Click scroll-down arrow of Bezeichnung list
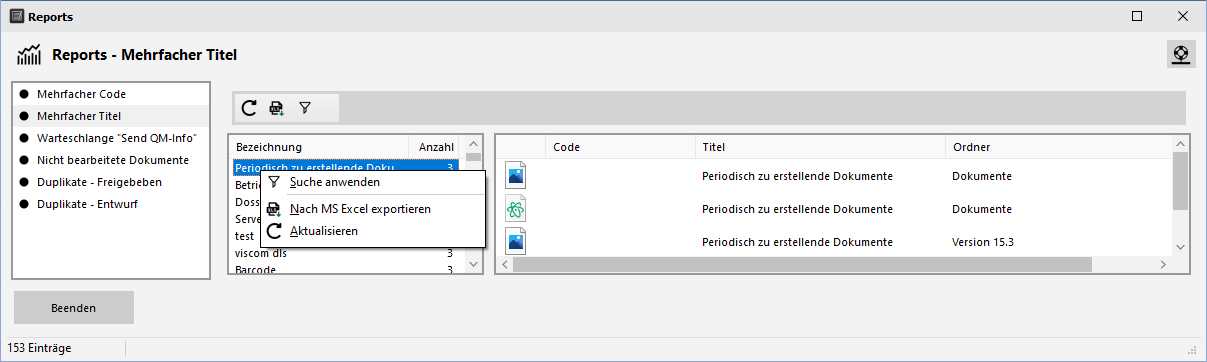This screenshot has height=362, width=1207. click(x=473, y=265)
